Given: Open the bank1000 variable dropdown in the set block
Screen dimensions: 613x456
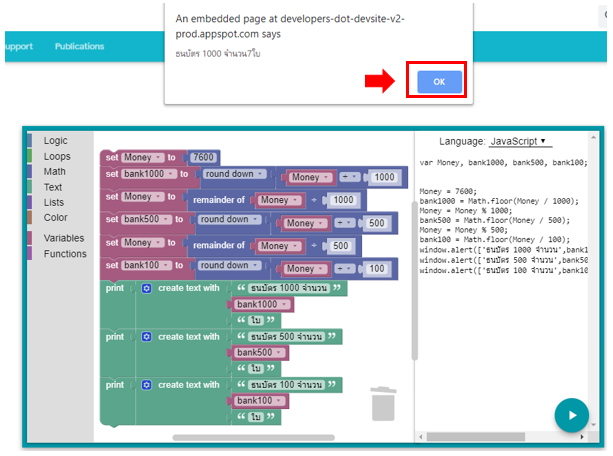Looking at the screenshot, I should tap(149, 174).
